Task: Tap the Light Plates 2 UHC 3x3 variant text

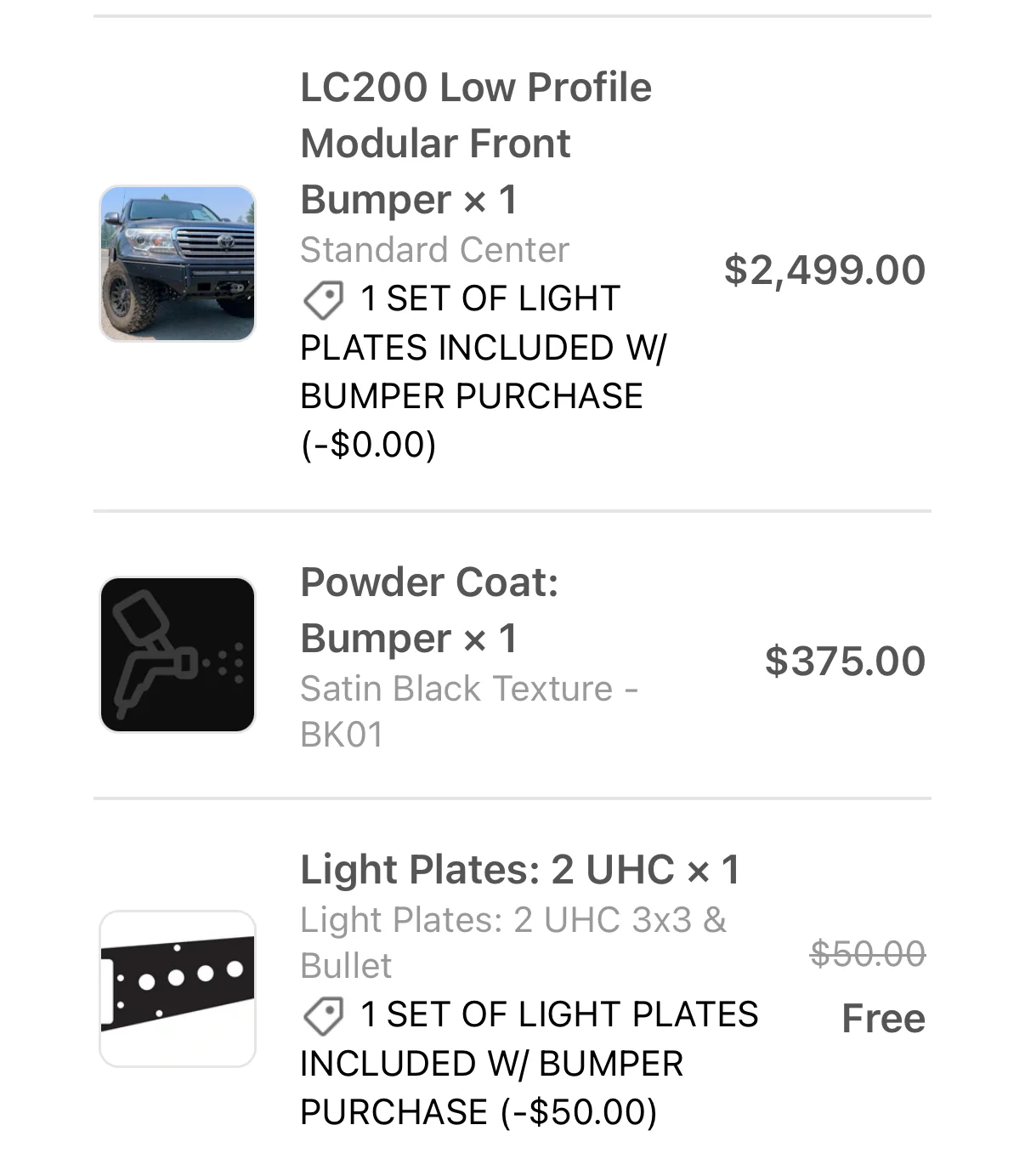Action: [x=513, y=942]
